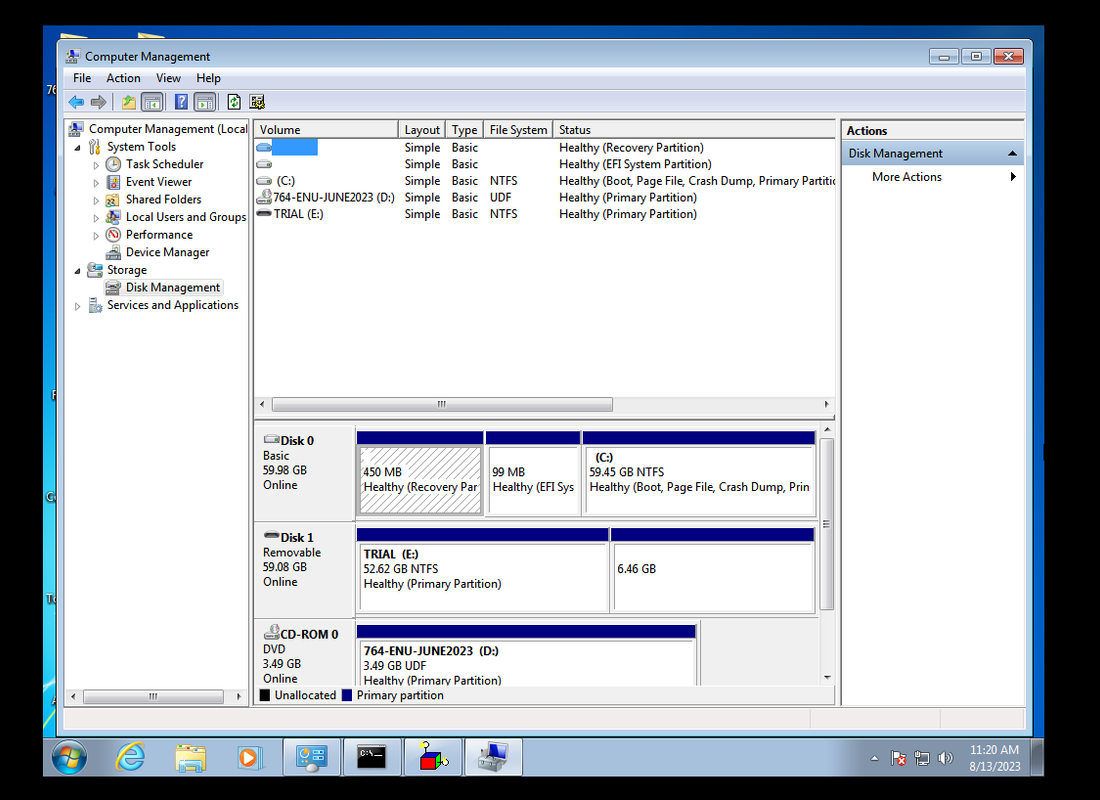Click the console tree horizontal scrollbar thumb
Image resolution: width=1100 pixels, height=800 pixels.
click(x=153, y=697)
